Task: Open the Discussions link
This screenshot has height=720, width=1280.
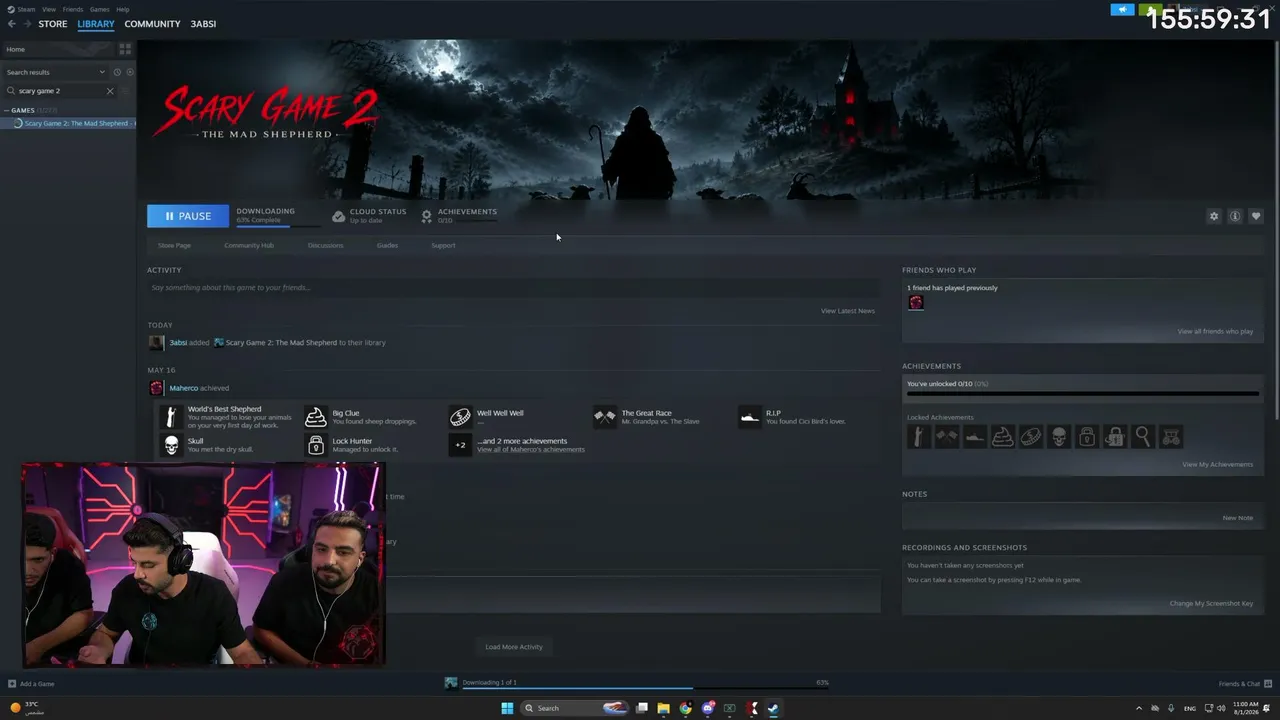Action: coord(325,245)
